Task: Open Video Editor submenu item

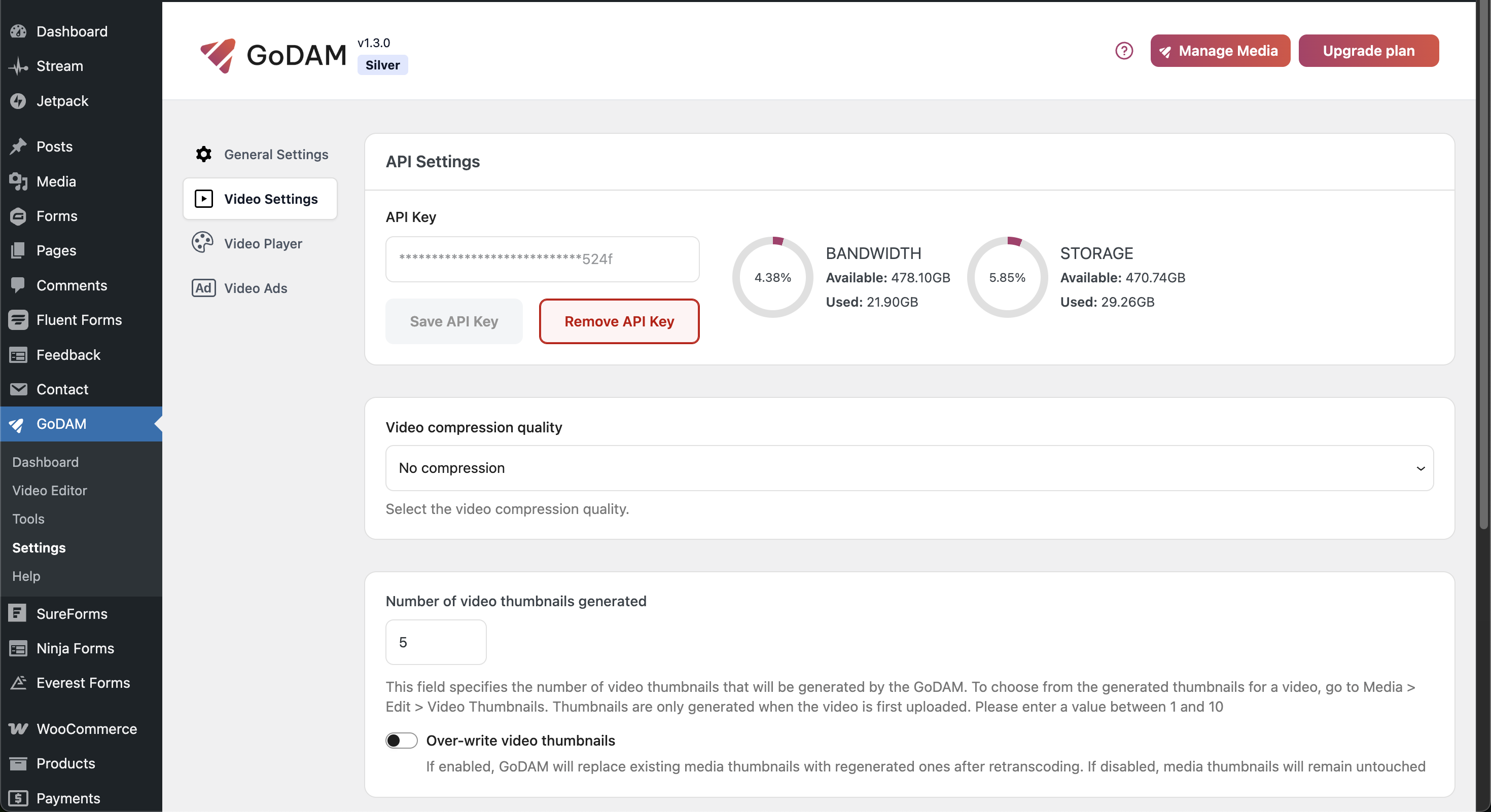Action: pos(50,491)
